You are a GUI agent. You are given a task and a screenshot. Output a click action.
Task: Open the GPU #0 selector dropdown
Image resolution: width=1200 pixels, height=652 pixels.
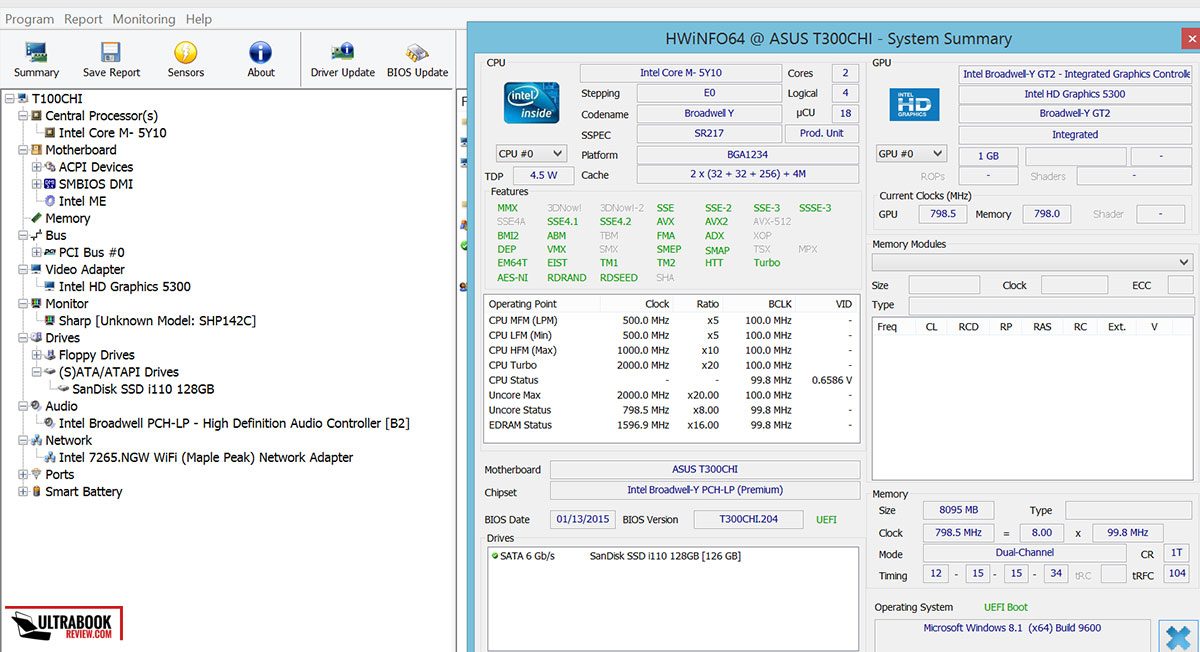tap(910, 154)
